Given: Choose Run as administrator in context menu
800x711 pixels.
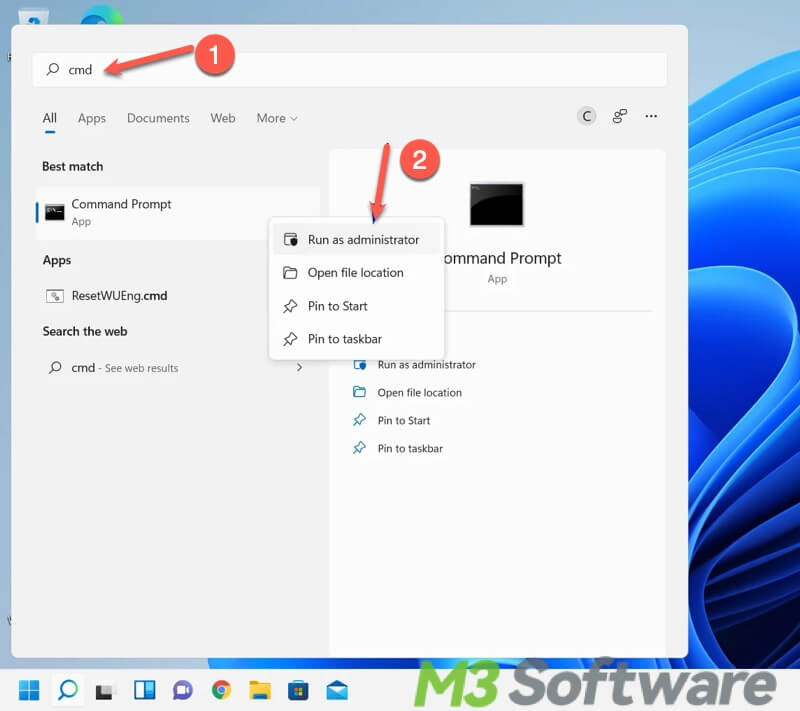Looking at the screenshot, I should point(362,240).
